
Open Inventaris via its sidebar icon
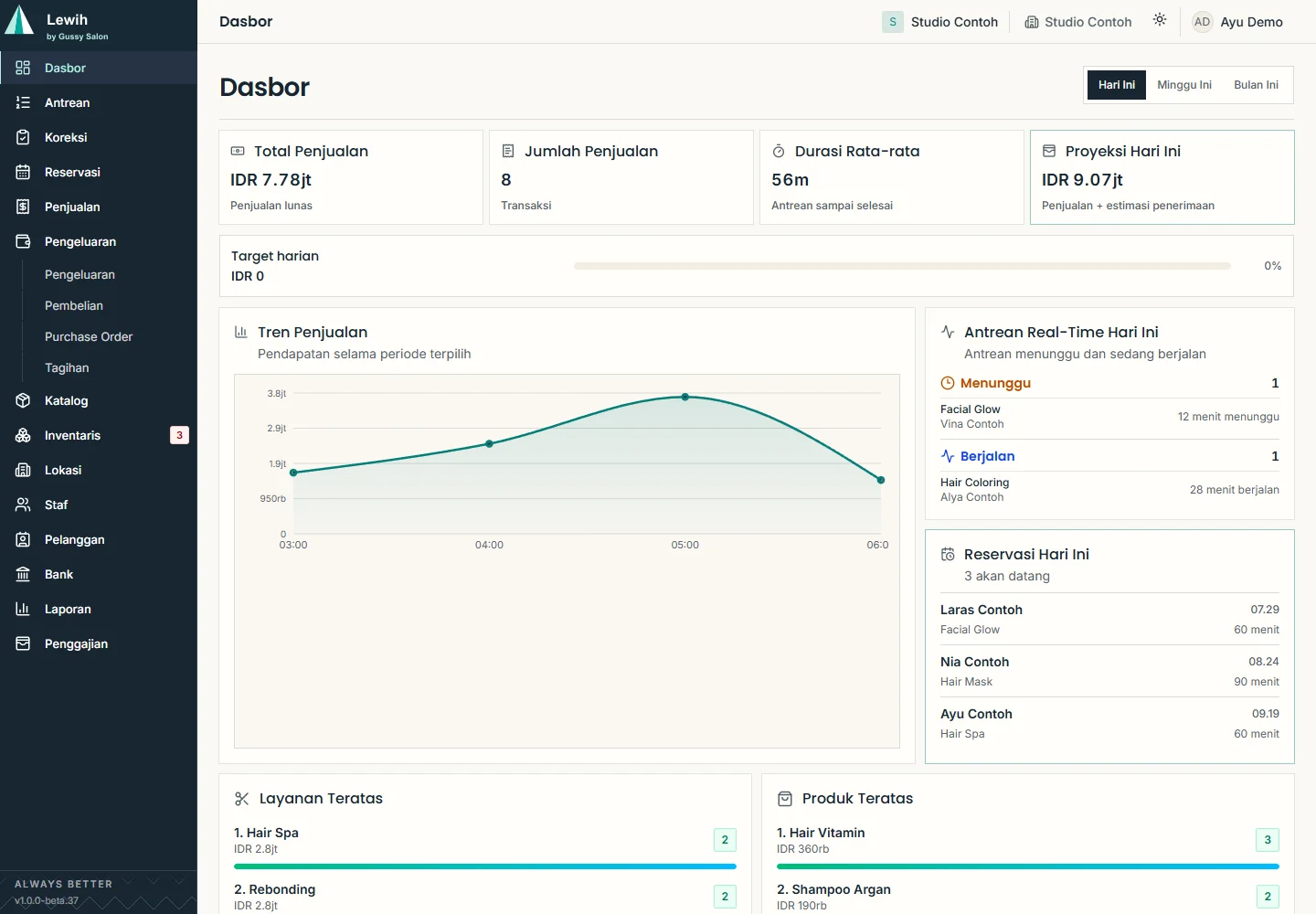[23, 435]
